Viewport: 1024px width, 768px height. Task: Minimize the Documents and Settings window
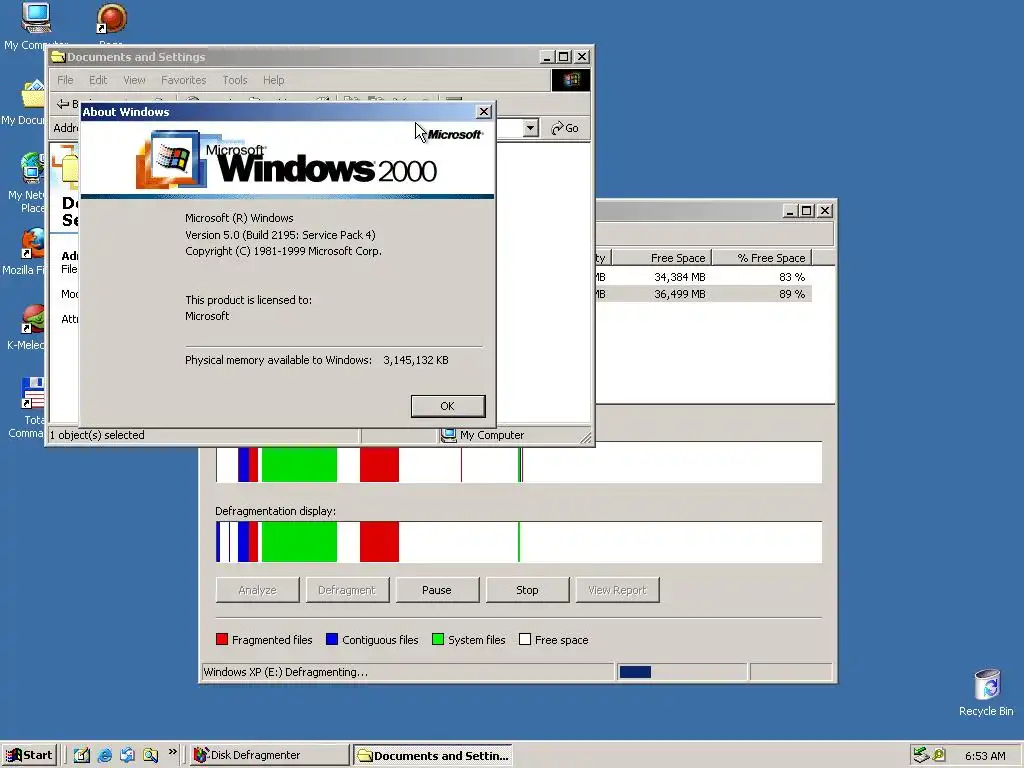547,57
